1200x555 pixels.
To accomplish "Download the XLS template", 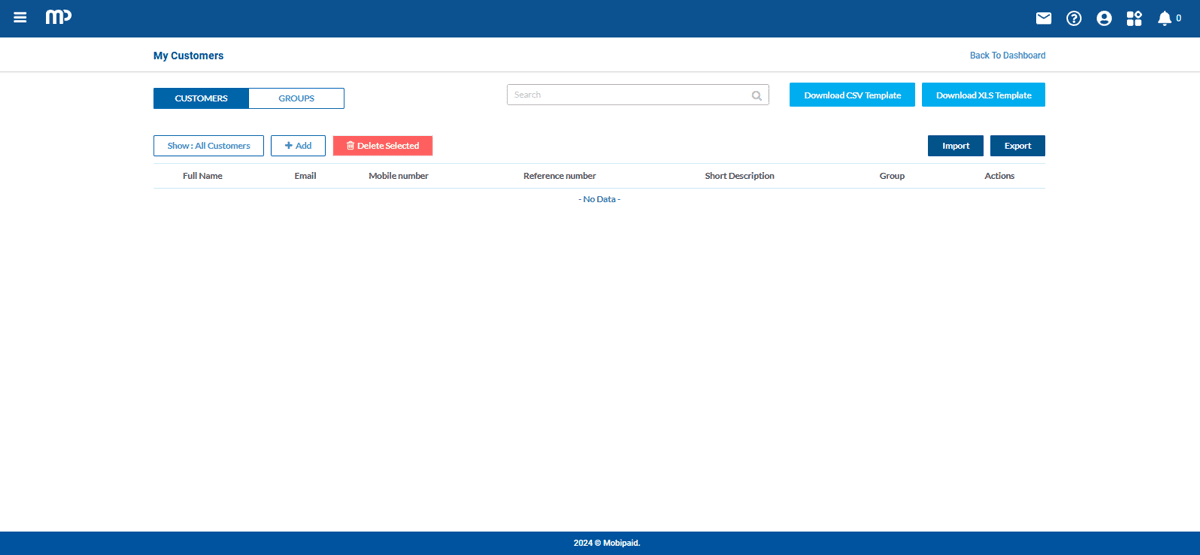I will click(983, 95).
